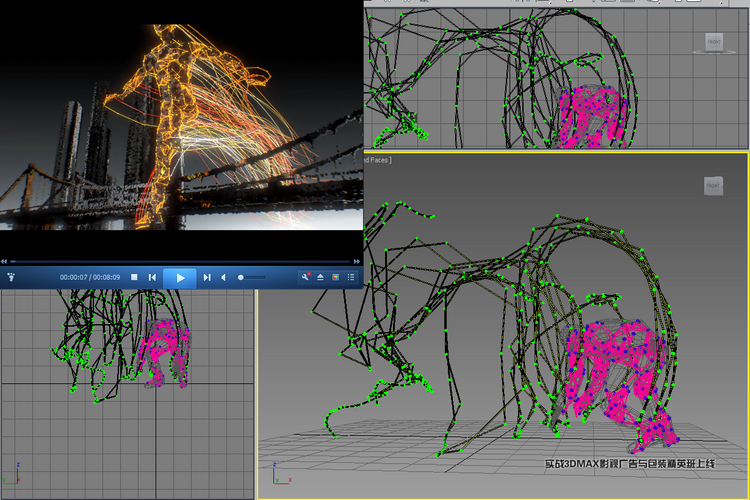Mute the player with the speaker icon
The height and width of the screenshot is (500, 750).
click(x=223, y=278)
